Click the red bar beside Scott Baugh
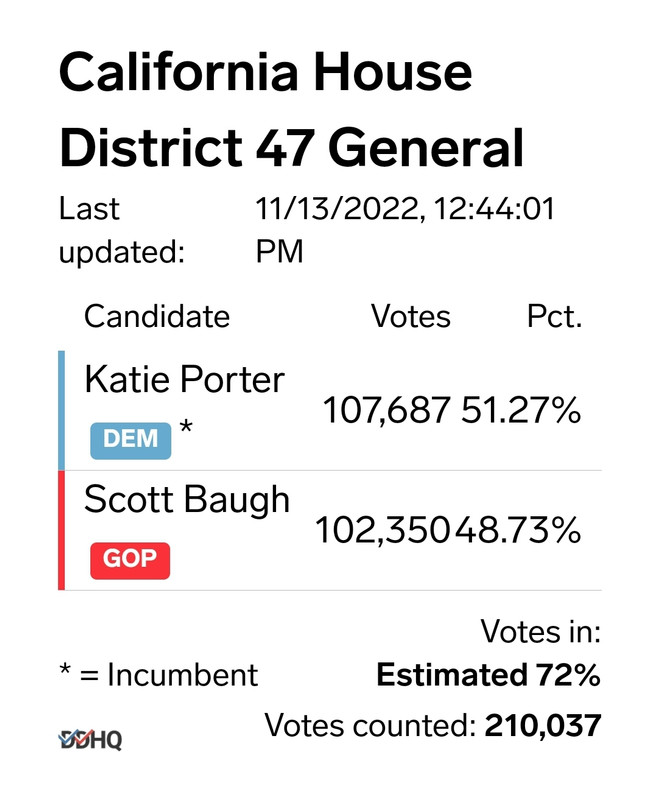The image size is (658, 800). click(x=62, y=530)
